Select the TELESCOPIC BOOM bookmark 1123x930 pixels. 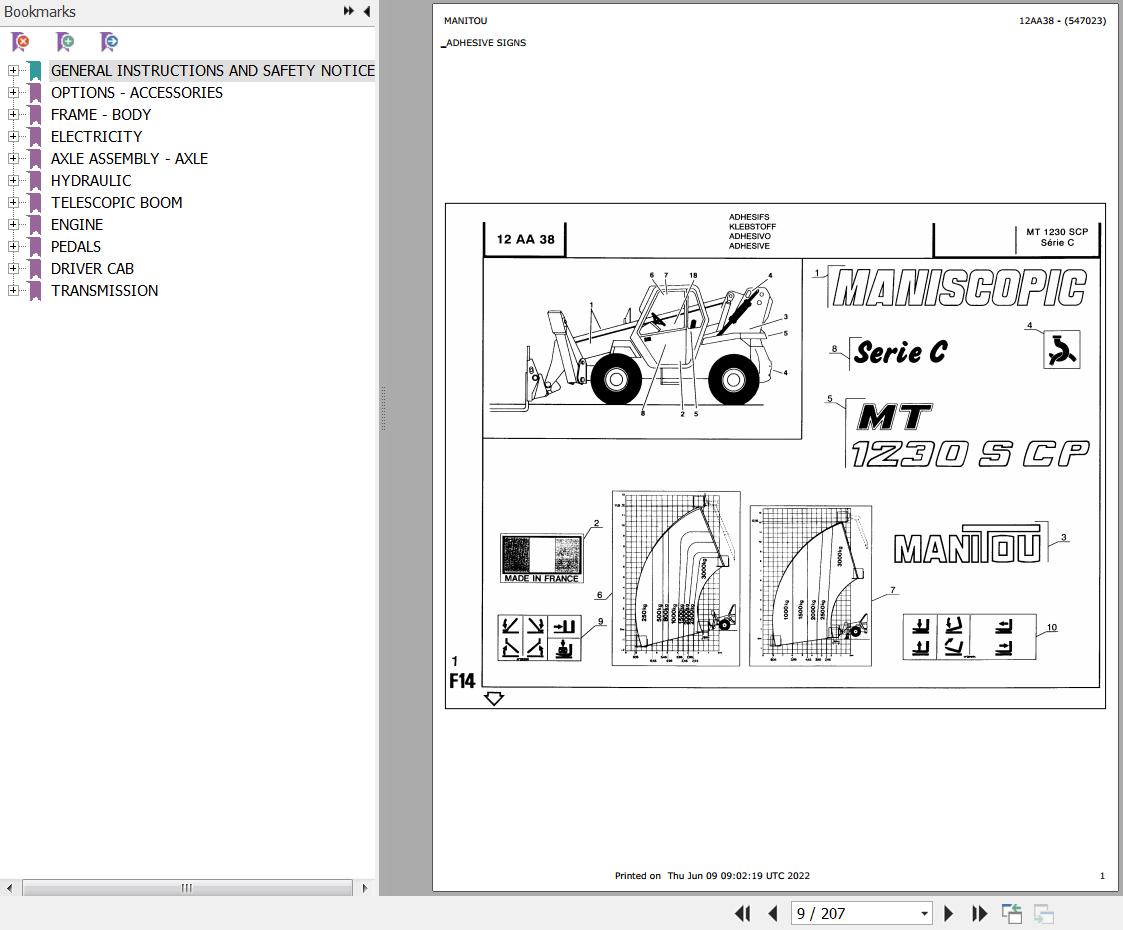pos(116,202)
